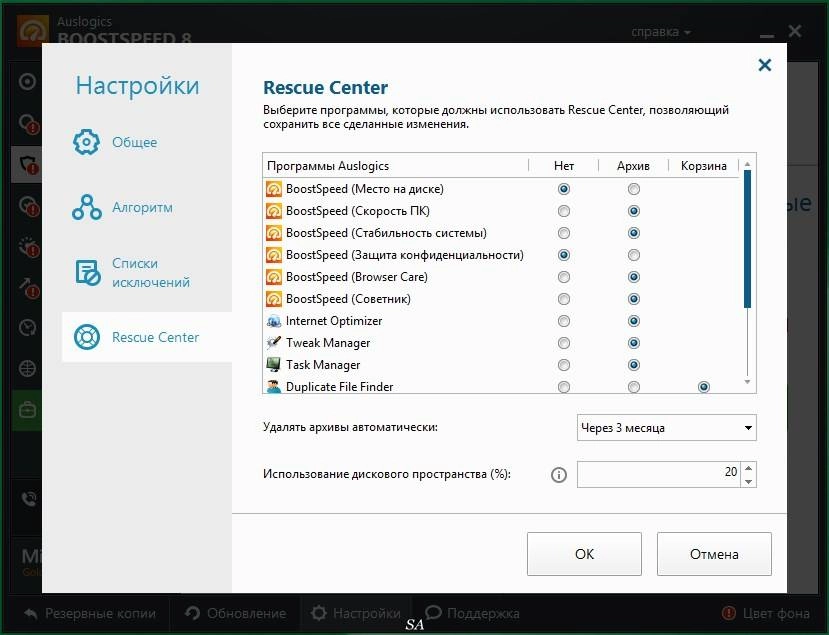
Task: Click the shield icon in main sidebar
Action: 29,164
